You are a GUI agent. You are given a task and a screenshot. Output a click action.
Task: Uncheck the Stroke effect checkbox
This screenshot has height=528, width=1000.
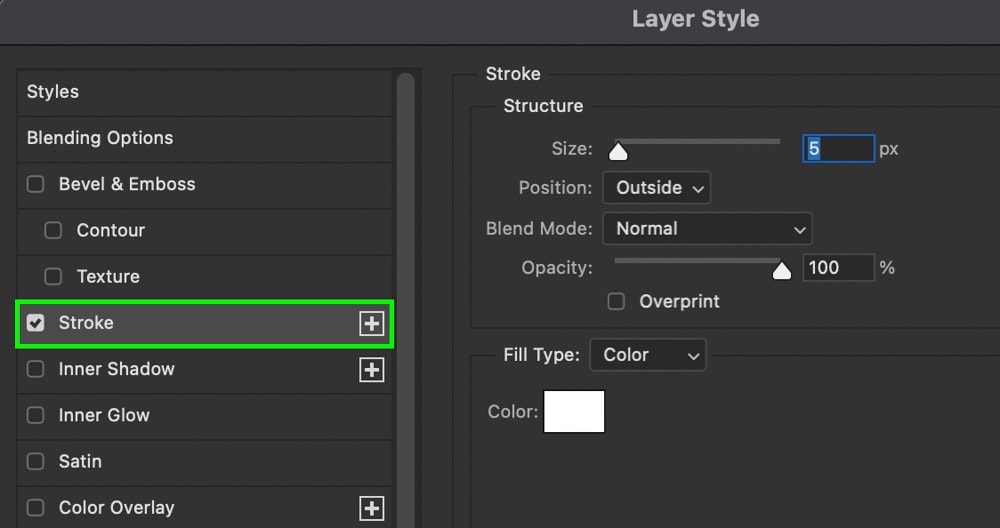tap(36, 323)
